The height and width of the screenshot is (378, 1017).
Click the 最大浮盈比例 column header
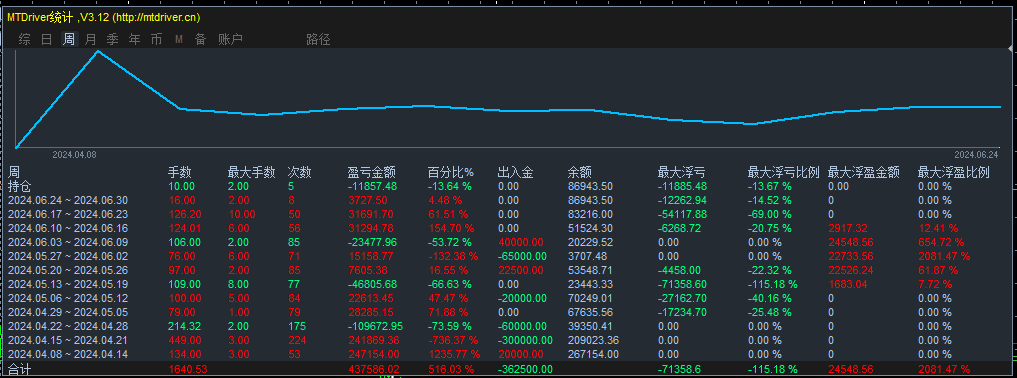coord(953,172)
